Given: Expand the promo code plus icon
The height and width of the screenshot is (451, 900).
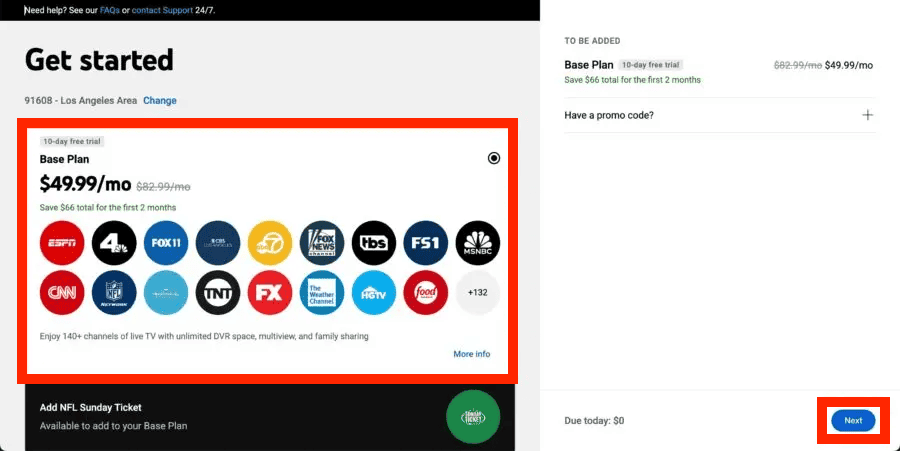Looking at the screenshot, I should [867, 115].
